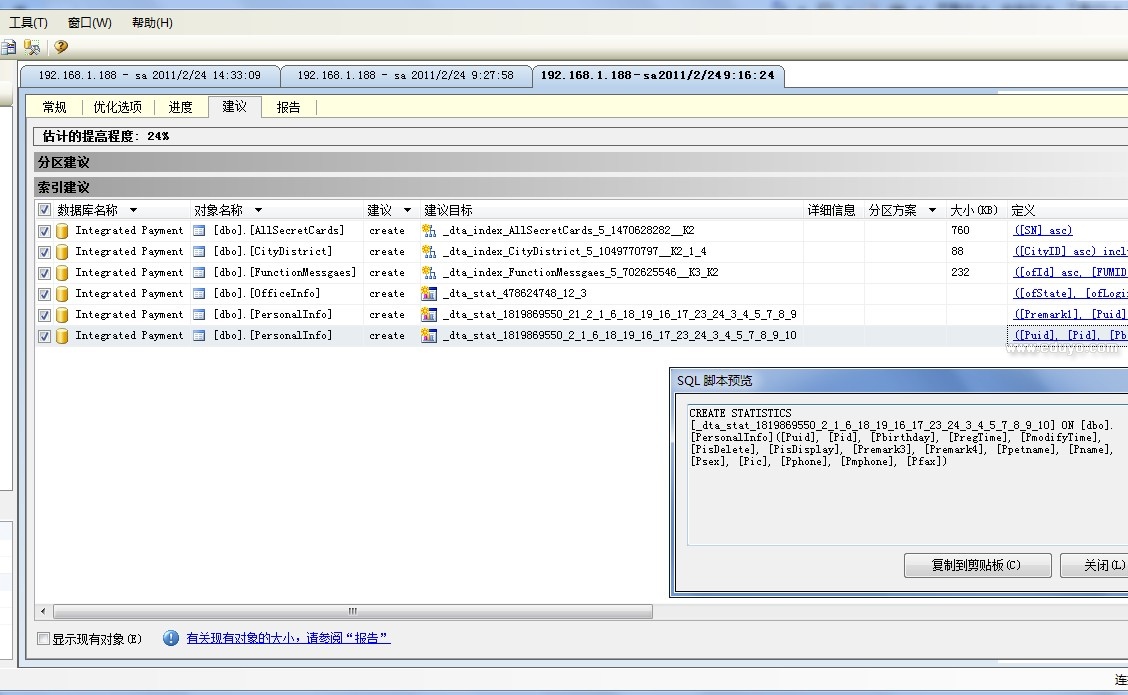Click the database icon in AllSecretCards row
Screen dimensions: 1128x695
(62, 231)
